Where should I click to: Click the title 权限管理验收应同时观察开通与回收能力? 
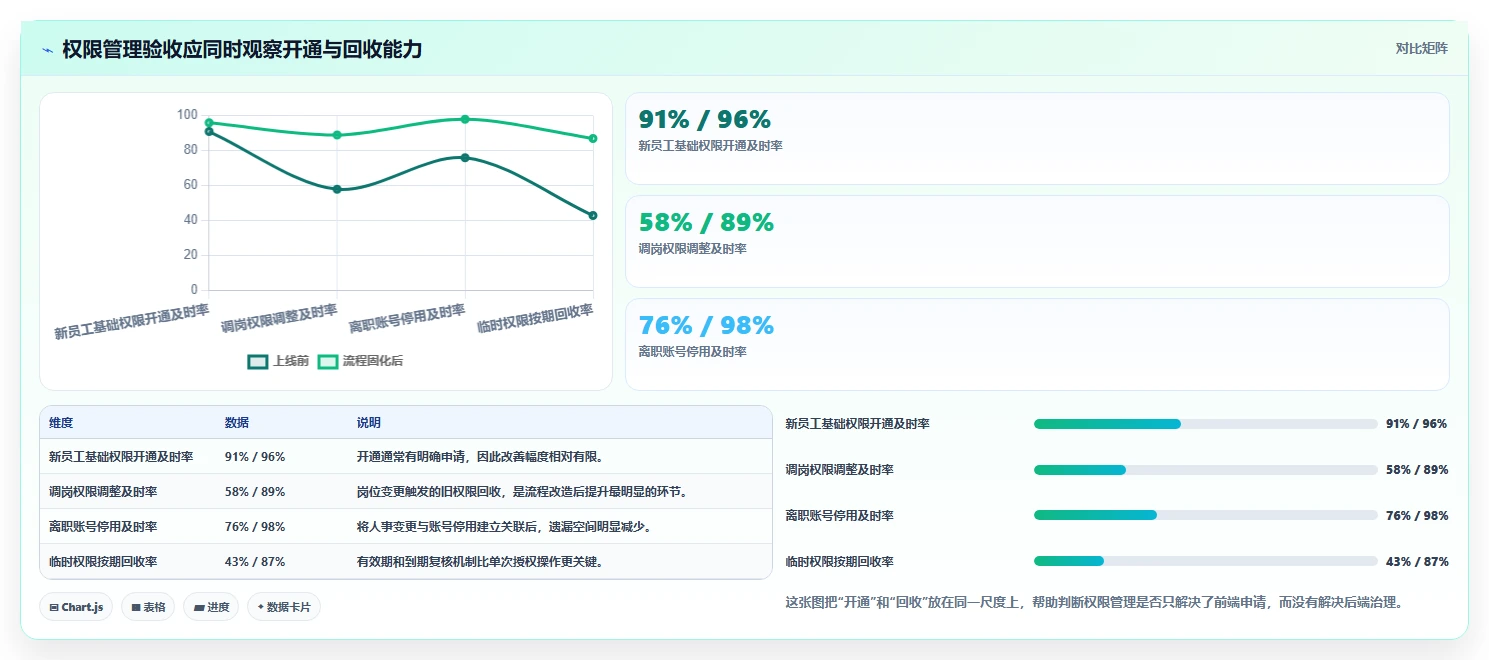(x=242, y=49)
